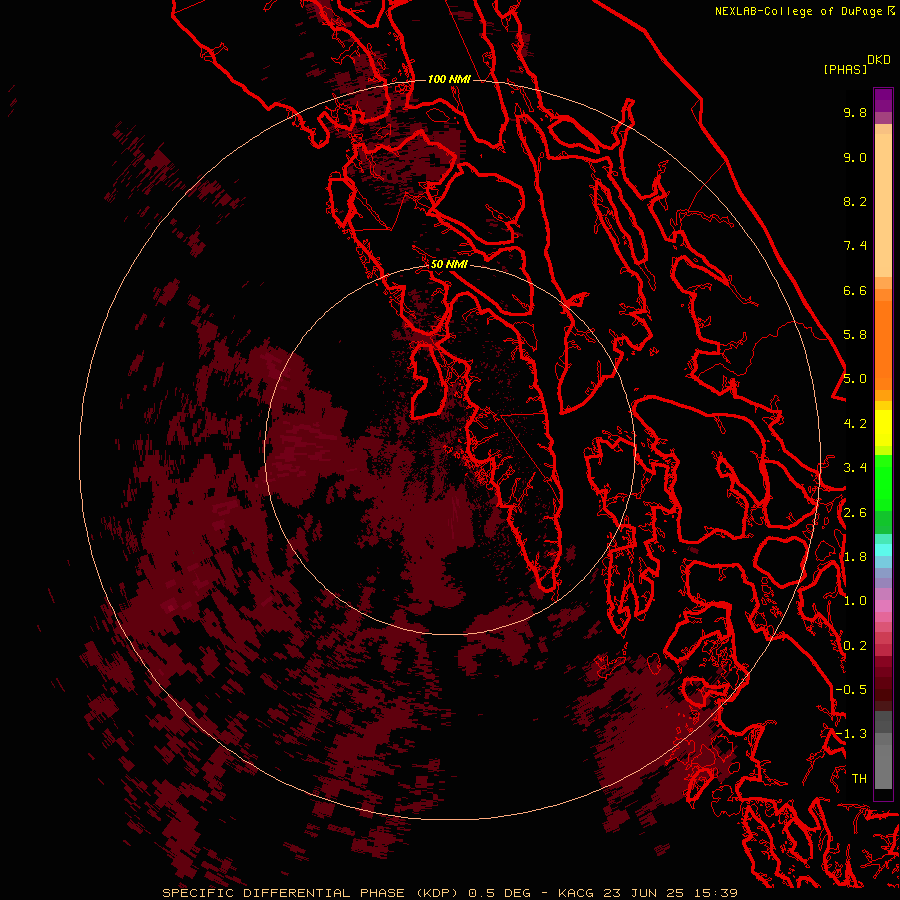The width and height of the screenshot is (900, 900).
Task: Click the 4.2 legend value
Action: pyautogui.click(x=855, y=424)
